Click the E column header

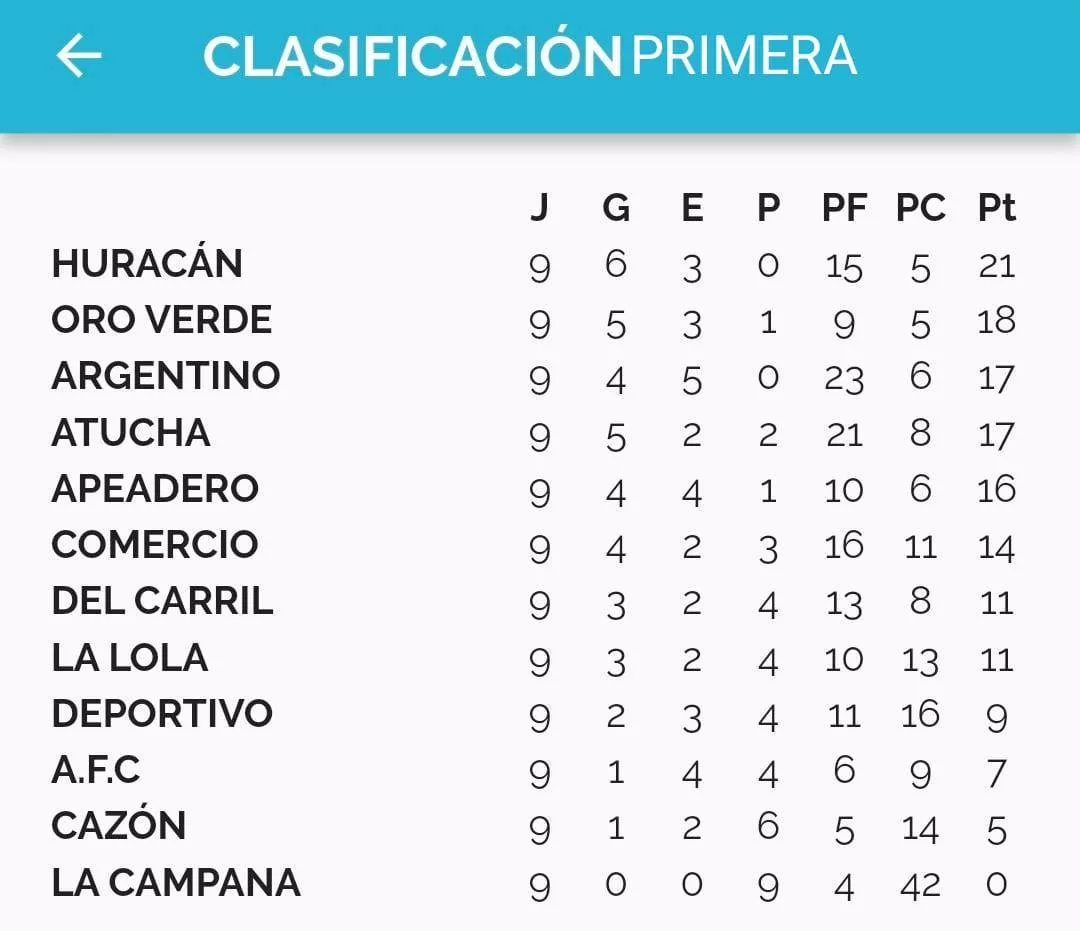tap(692, 208)
